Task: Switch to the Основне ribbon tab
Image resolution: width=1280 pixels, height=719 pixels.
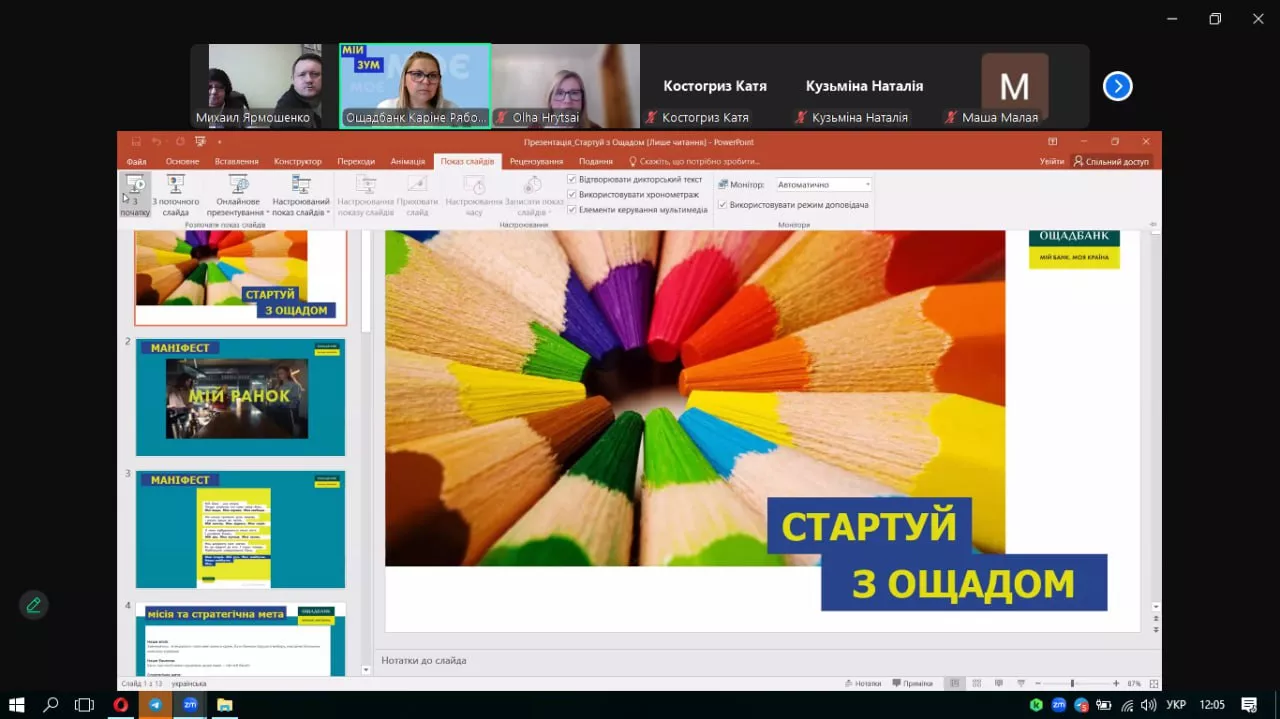Action: click(x=182, y=161)
